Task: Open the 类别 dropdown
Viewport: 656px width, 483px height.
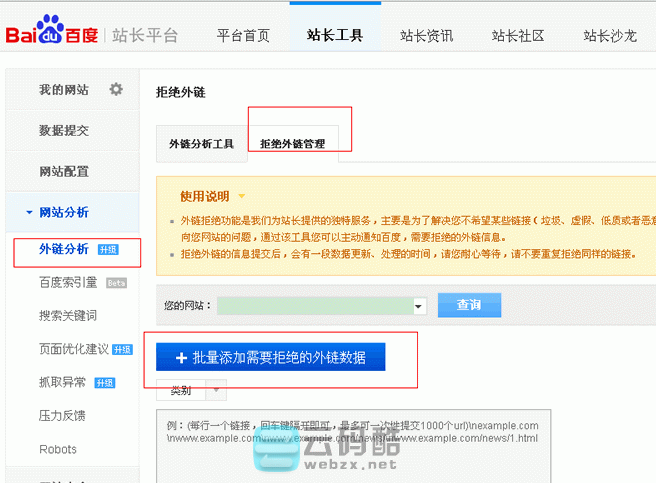Action: (192, 390)
